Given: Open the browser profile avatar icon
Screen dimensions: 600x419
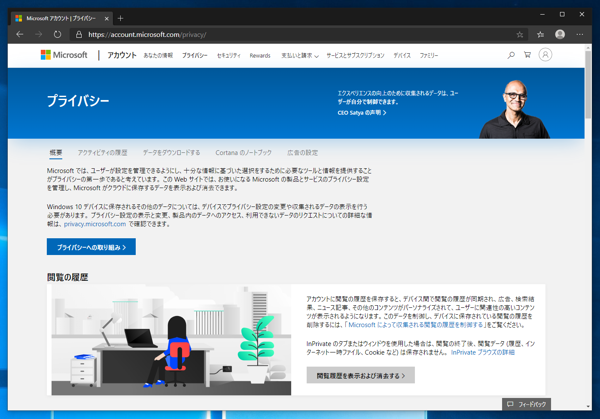Looking at the screenshot, I should click(560, 34).
